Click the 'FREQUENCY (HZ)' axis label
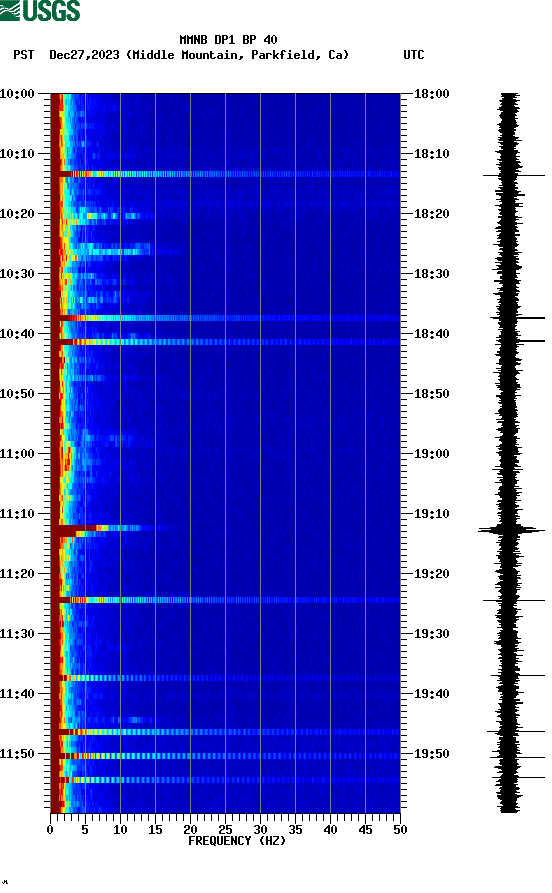This screenshot has height=893, width=552. 237,841
